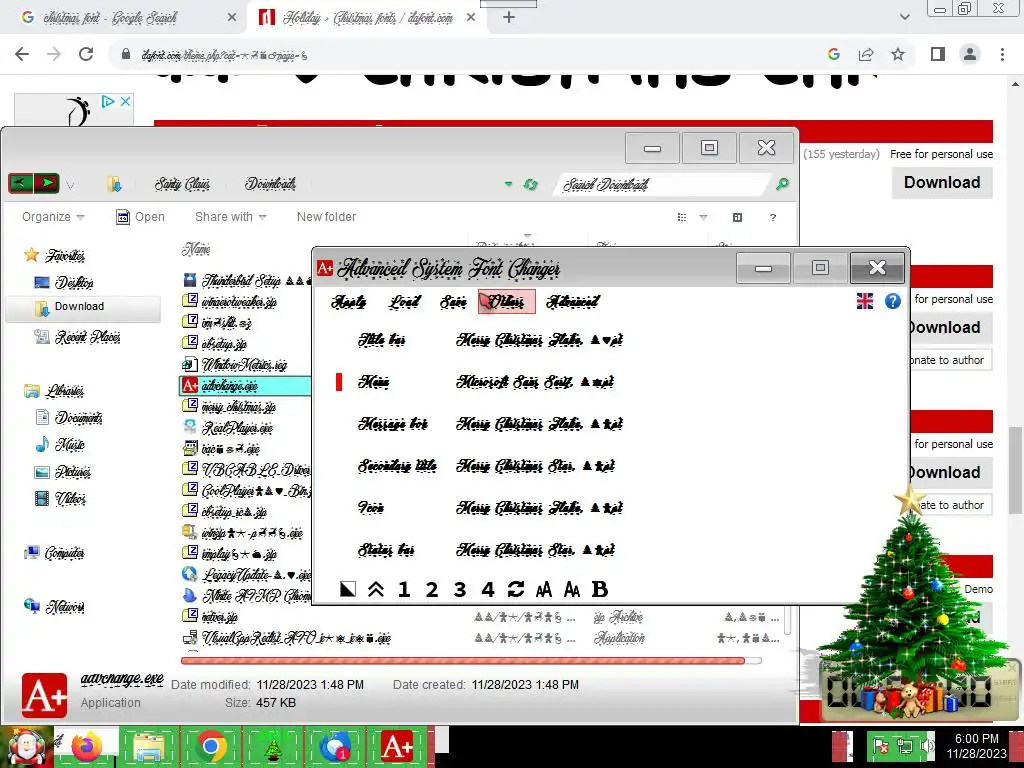Screen dimensions: 1024x768
Task: Open the Apply menu in Font Changer
Action: (349, 302)
